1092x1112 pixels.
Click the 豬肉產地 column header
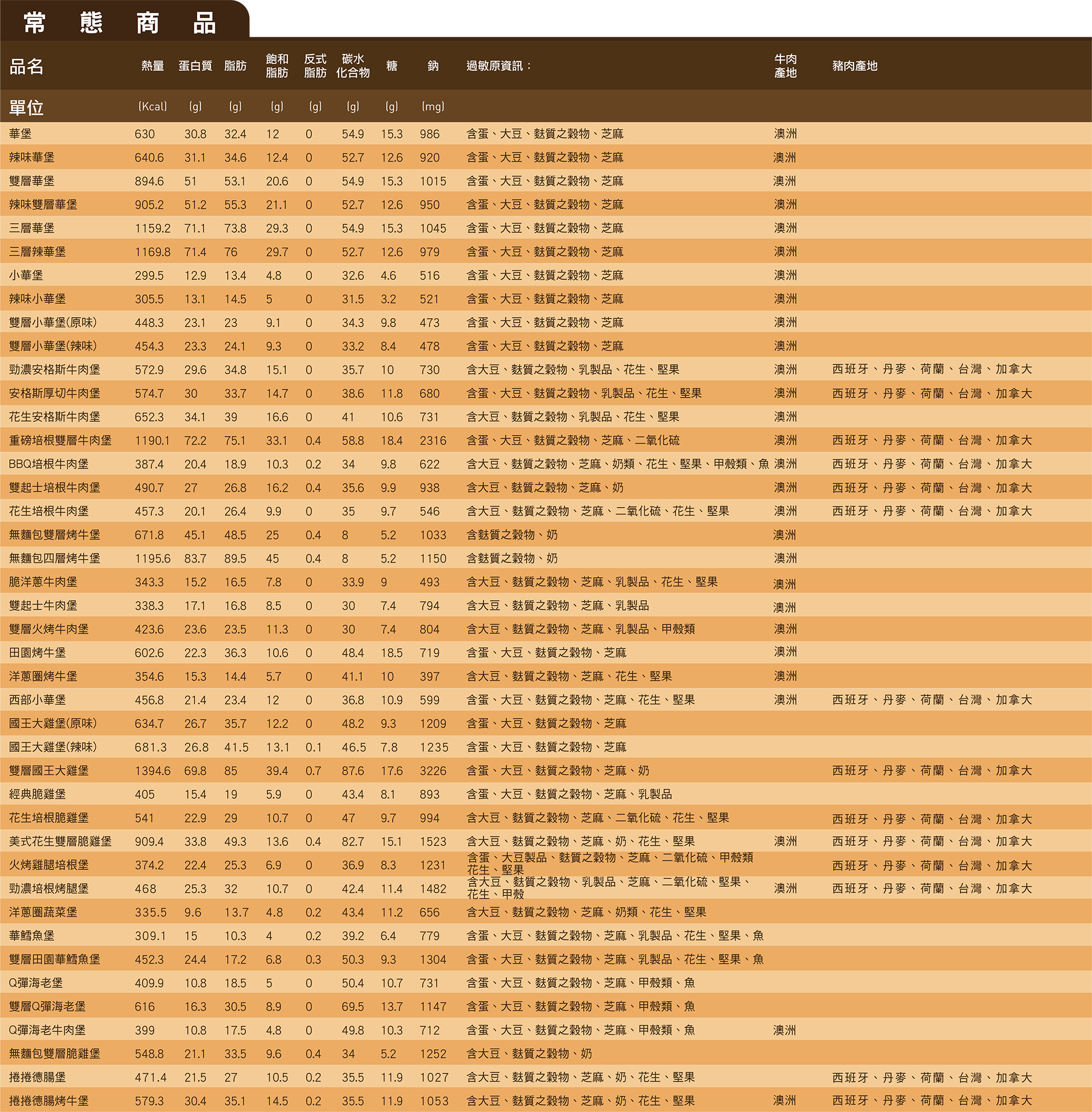(855, 66)
